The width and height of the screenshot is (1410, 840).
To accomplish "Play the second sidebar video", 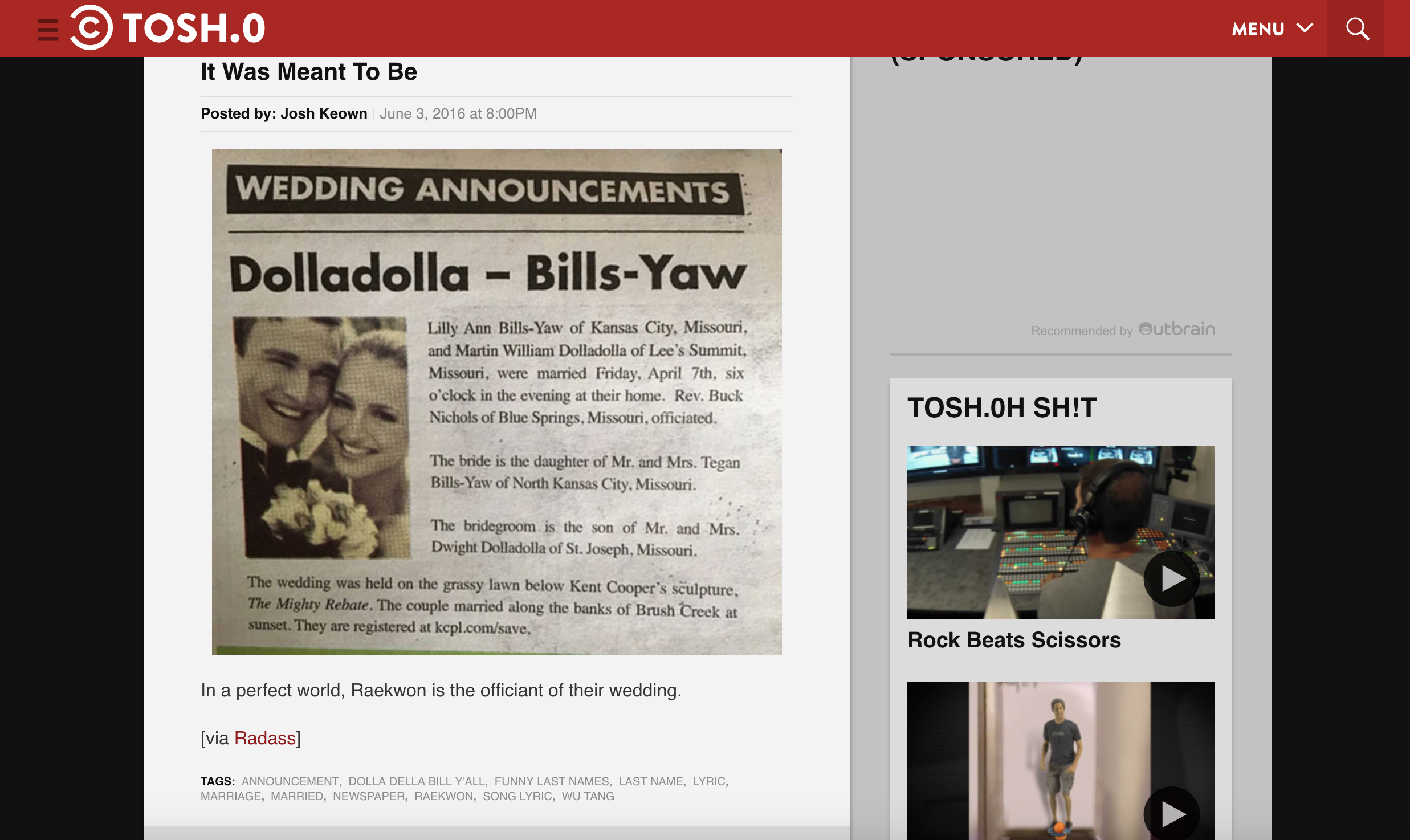I will click(1171, 814).
